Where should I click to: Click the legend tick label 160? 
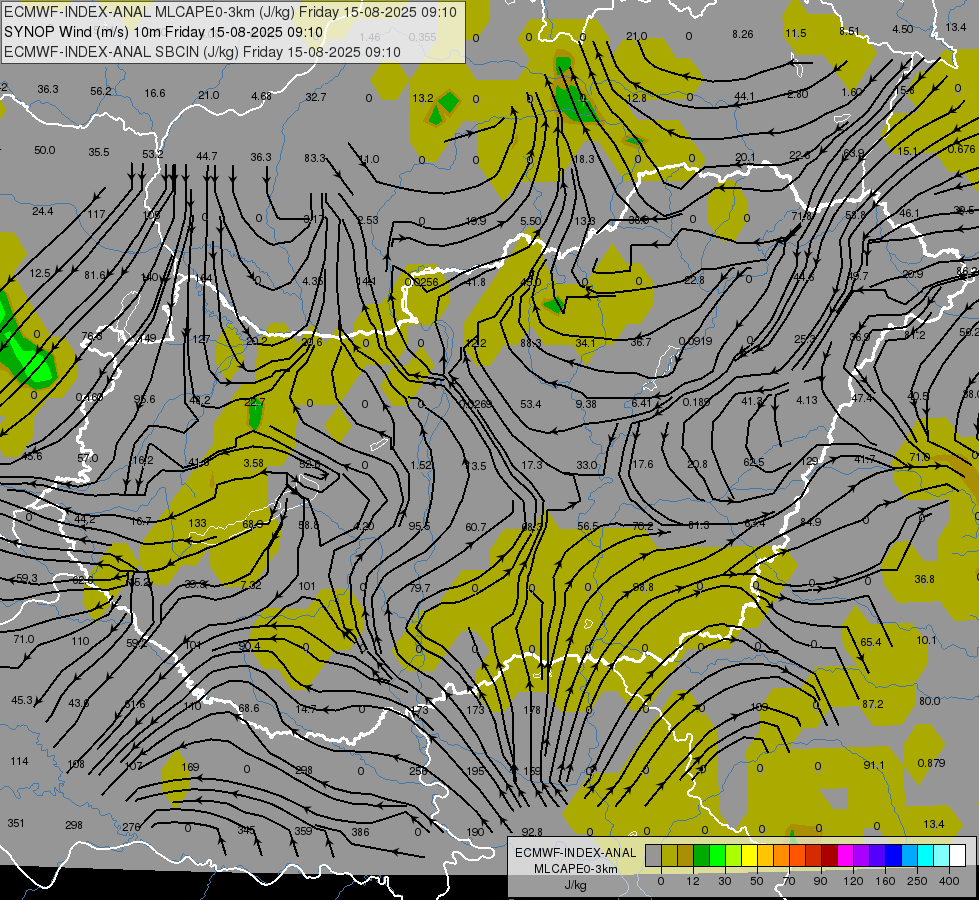885,881
